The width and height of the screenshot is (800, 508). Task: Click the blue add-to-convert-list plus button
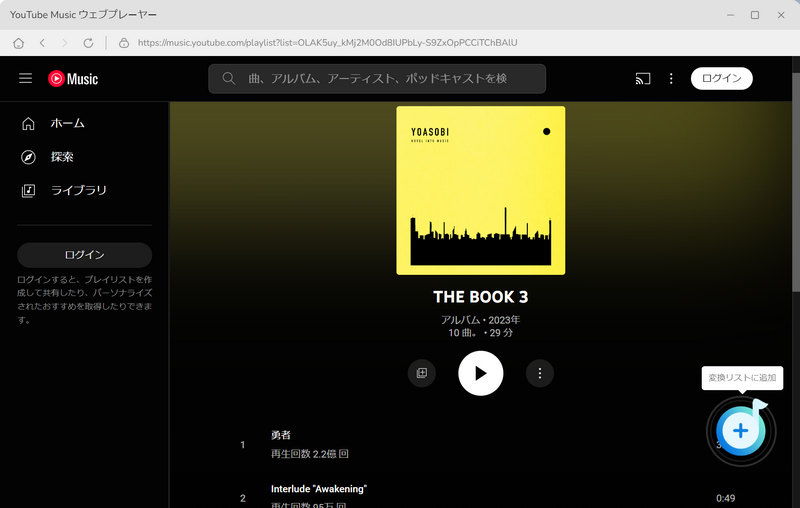click(x=741, y=430)
